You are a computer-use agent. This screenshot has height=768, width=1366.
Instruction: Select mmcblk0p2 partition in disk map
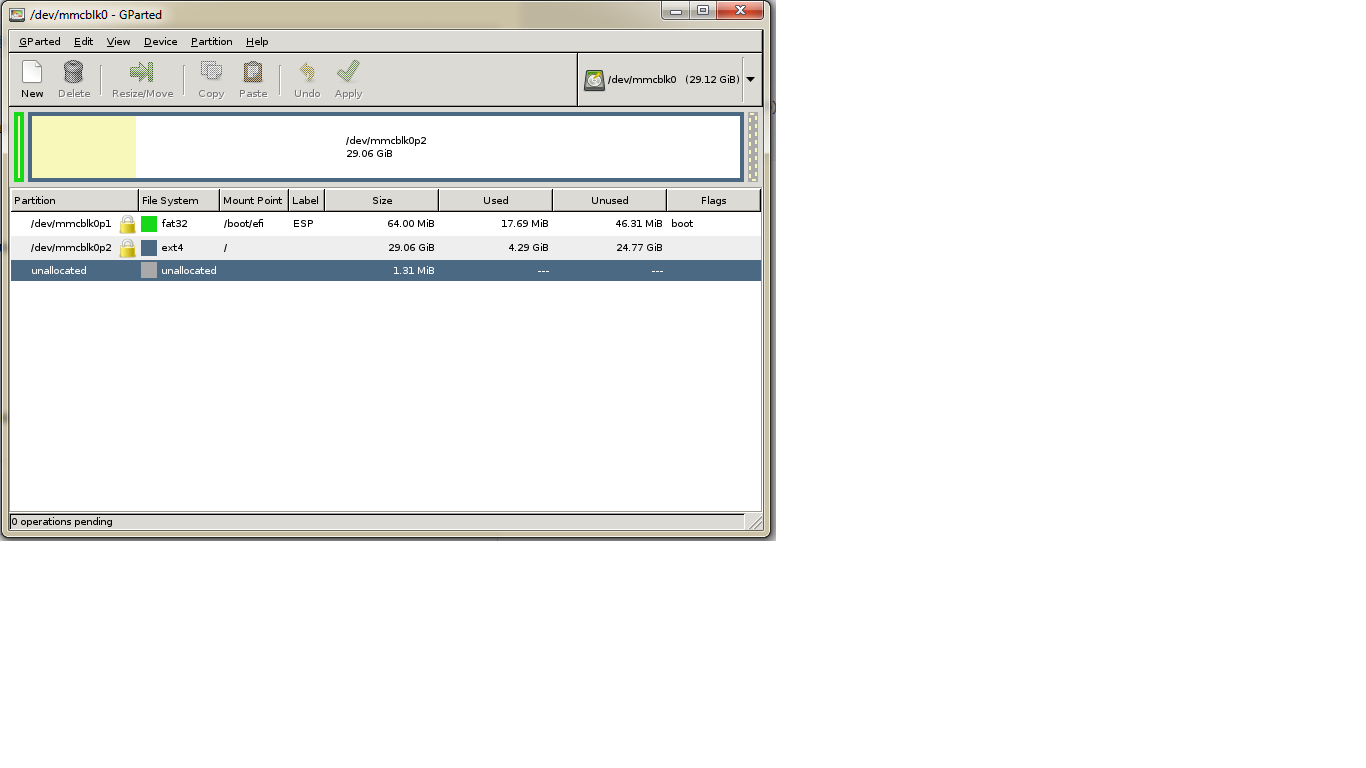click(x=386, y=147)
